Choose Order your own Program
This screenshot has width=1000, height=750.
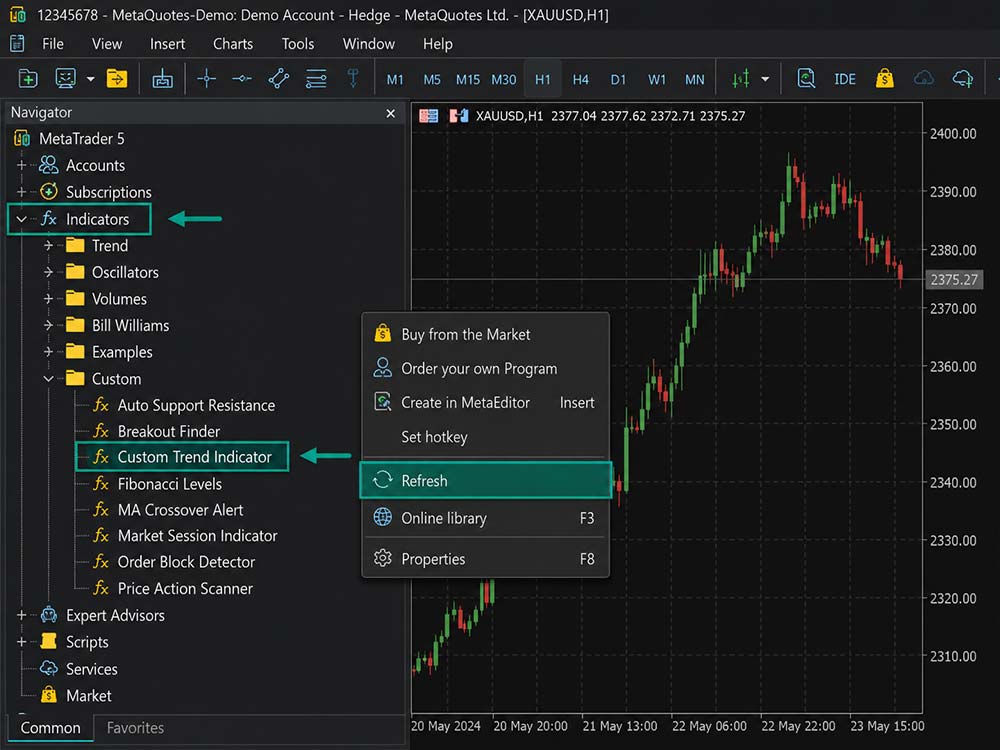point(485,369)
